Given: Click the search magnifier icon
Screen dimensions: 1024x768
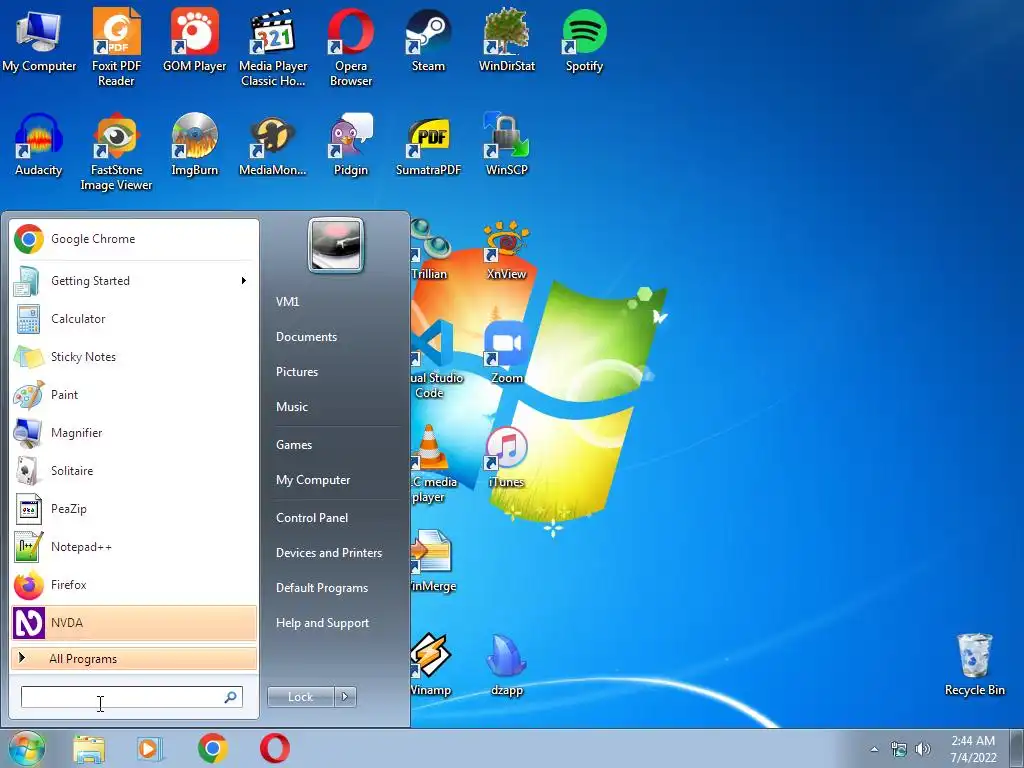Looking at the screenshot, I should [x=231, y=697].
